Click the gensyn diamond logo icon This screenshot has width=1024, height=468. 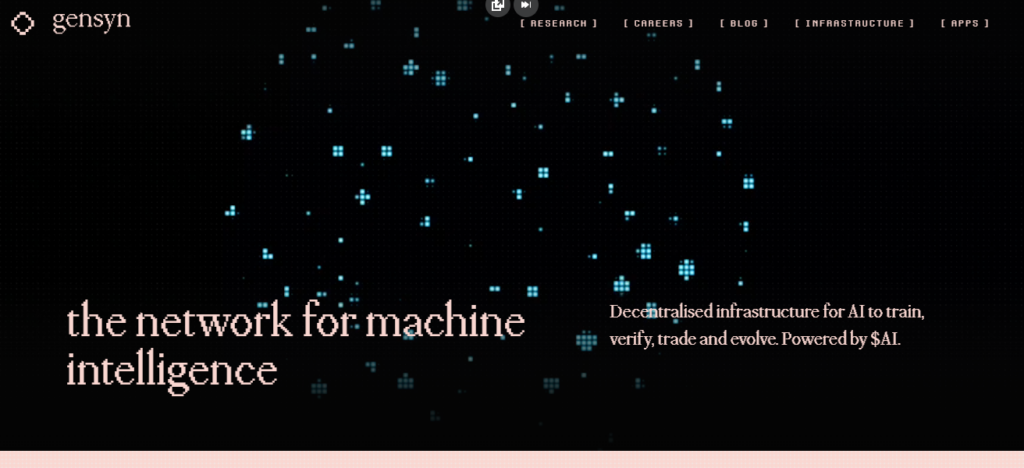coord(23,23)
